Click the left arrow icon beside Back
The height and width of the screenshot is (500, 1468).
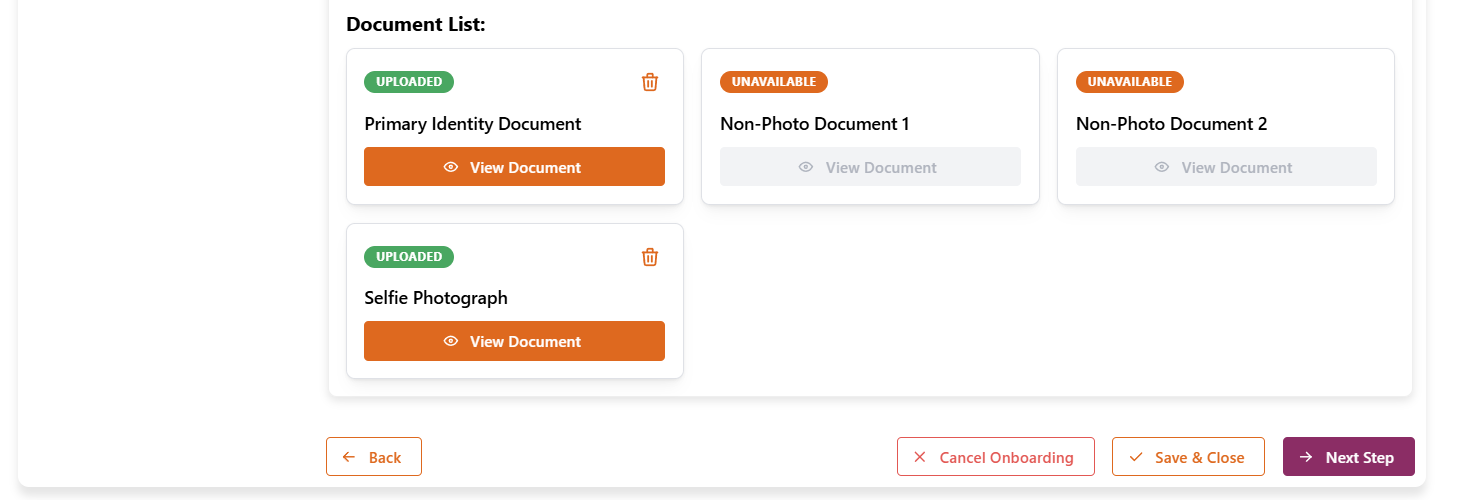pos(349,457)
